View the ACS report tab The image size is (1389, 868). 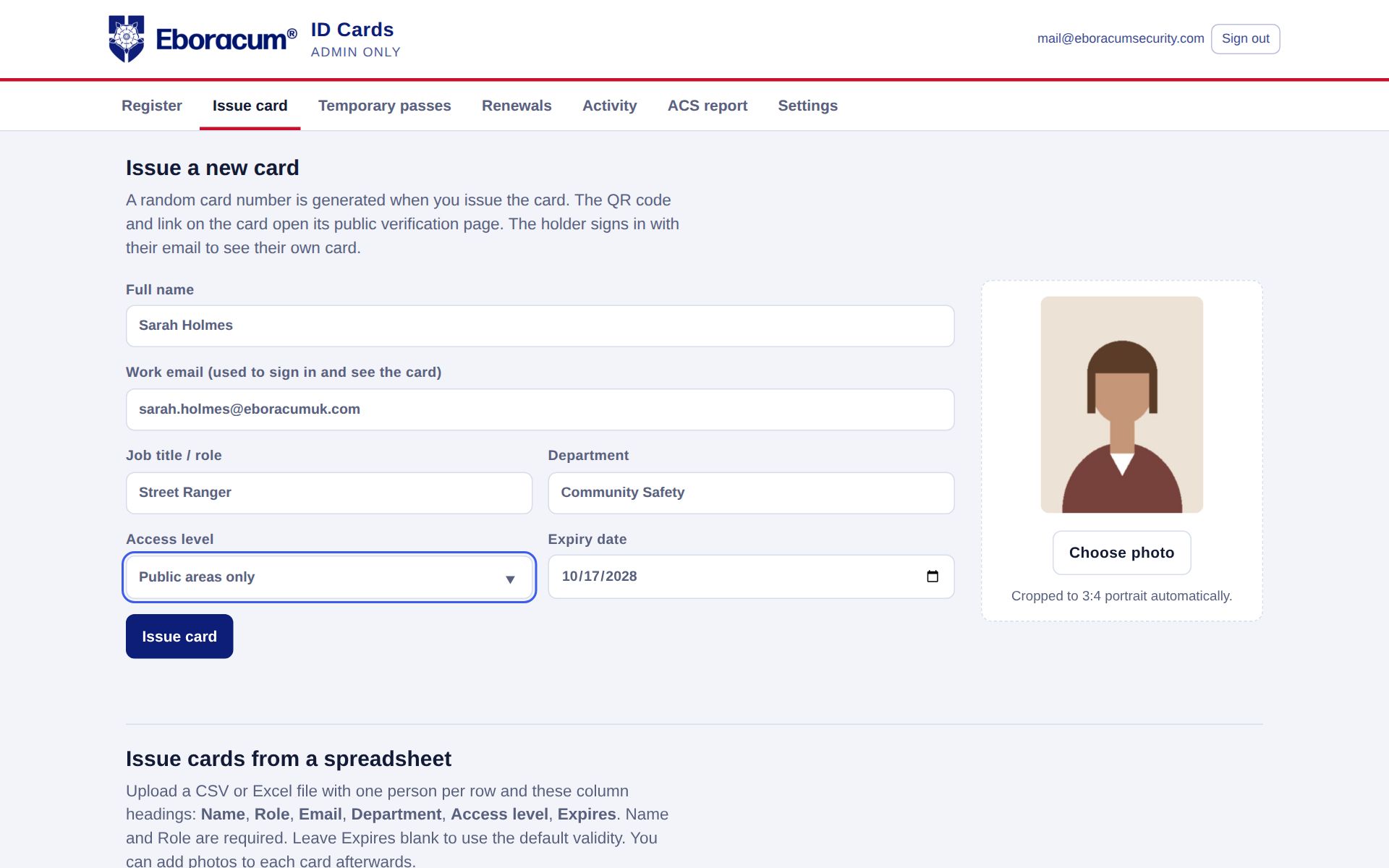pyautogui.click(x=708, y=106)
